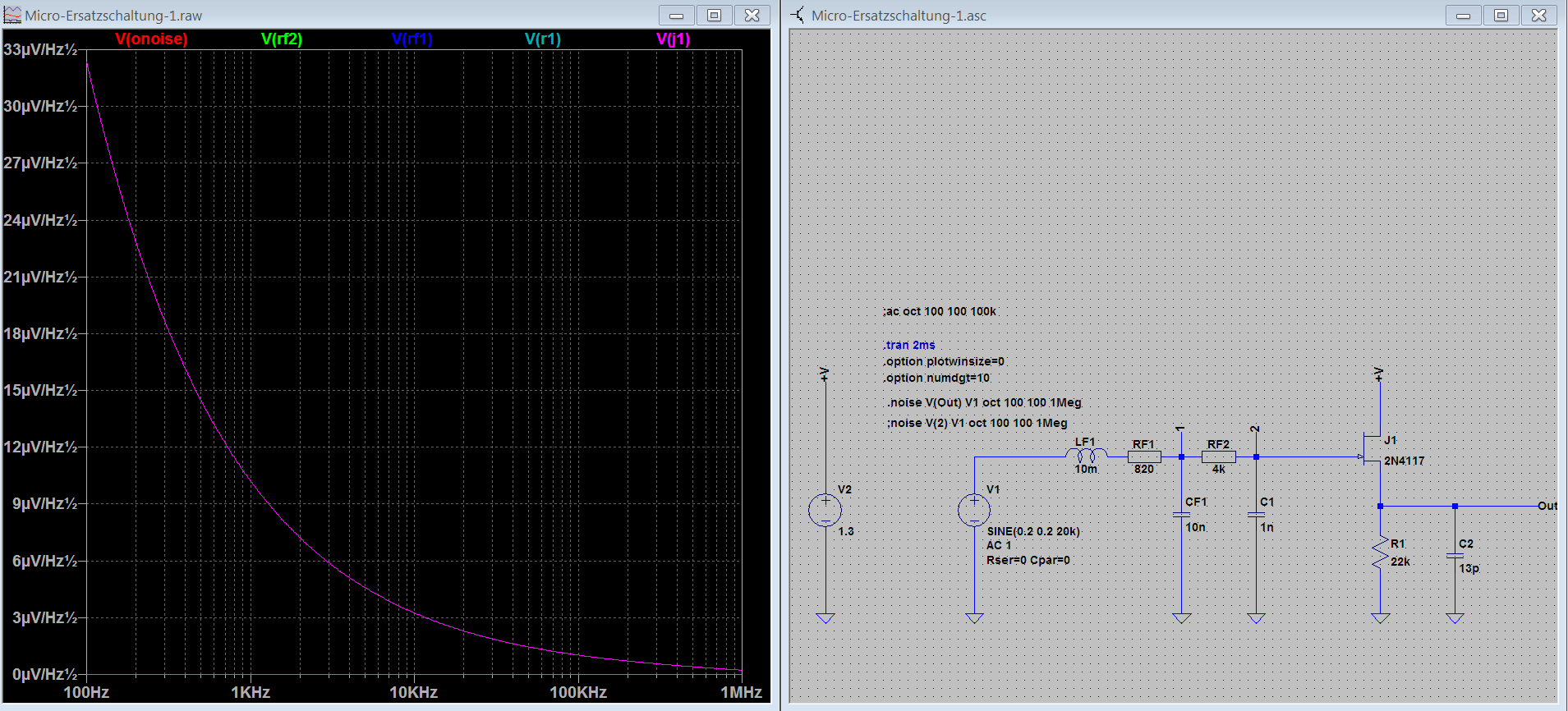Viewport: 1568px width, 711px height.
Task: Maximize the Micro-Ersatzschaltung-1.asc window
Action: click(x=1501, y=16)
